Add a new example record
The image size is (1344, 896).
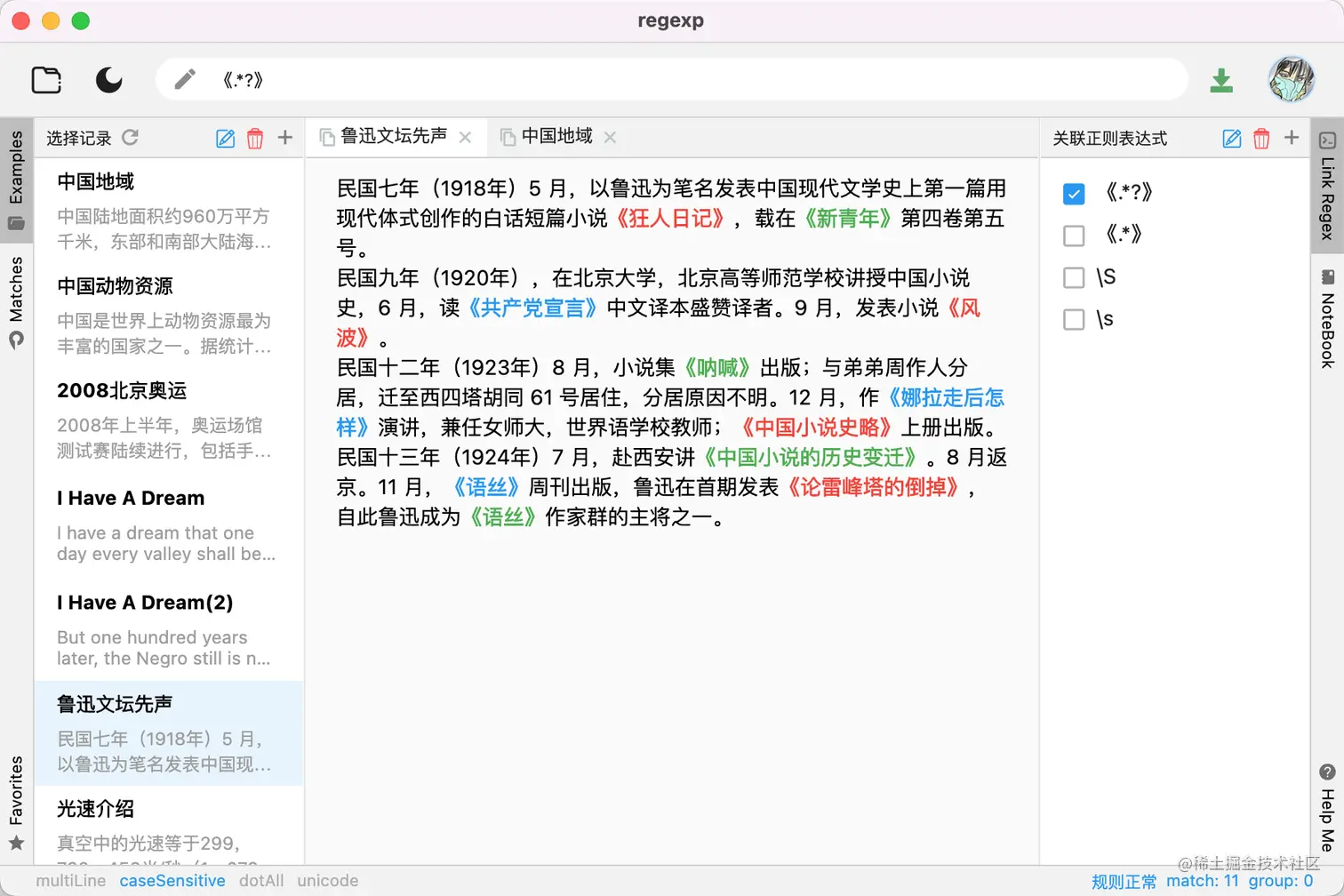pos(285,137)
